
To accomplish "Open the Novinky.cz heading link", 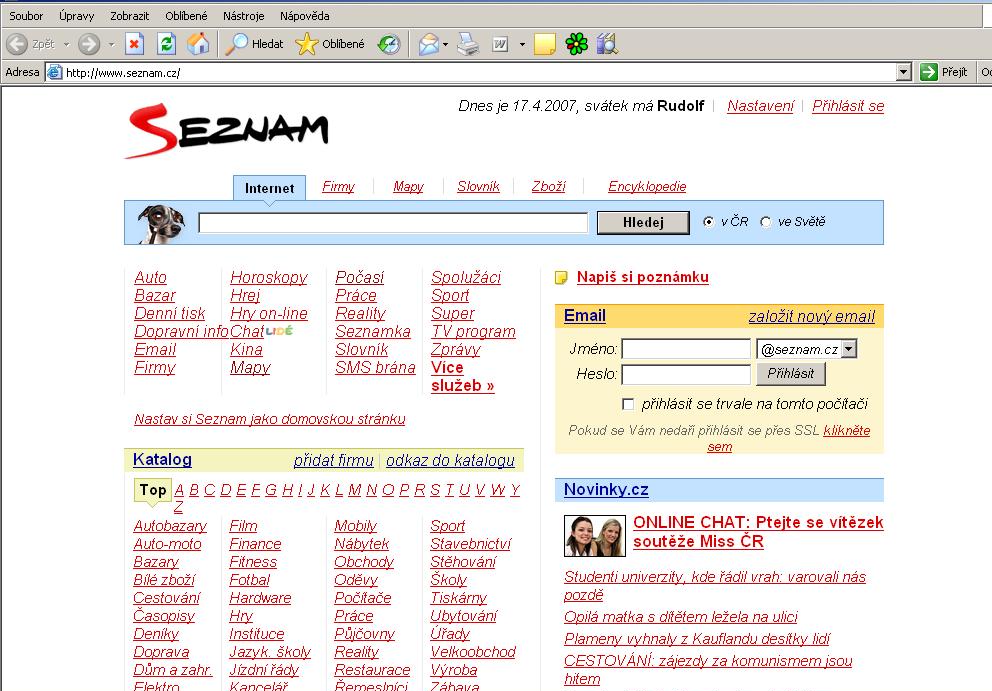I will tap(606, 490).
